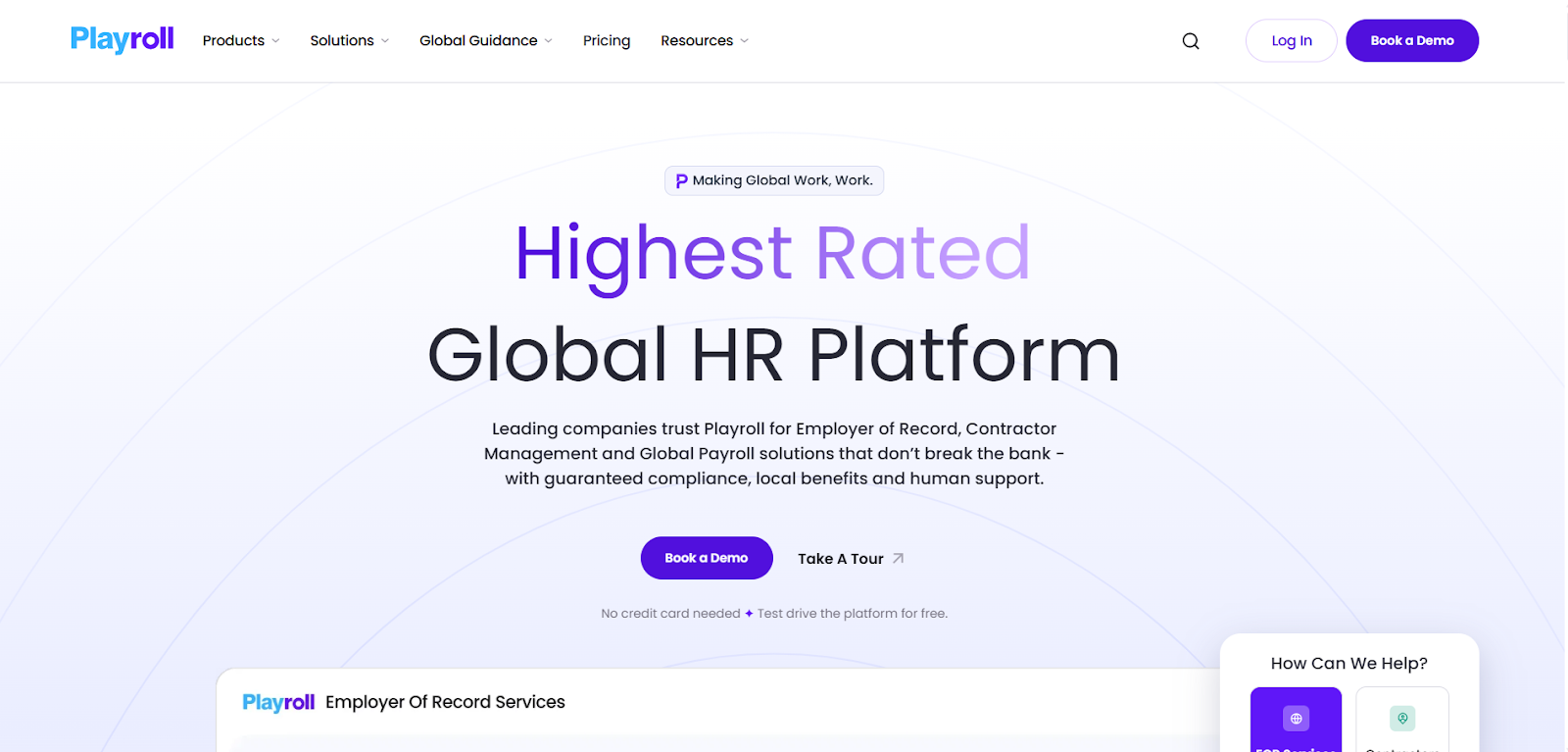Select the person-pin Contractors card
Viewport: 1568px width, 752px height.
(x=1402, y=720)
